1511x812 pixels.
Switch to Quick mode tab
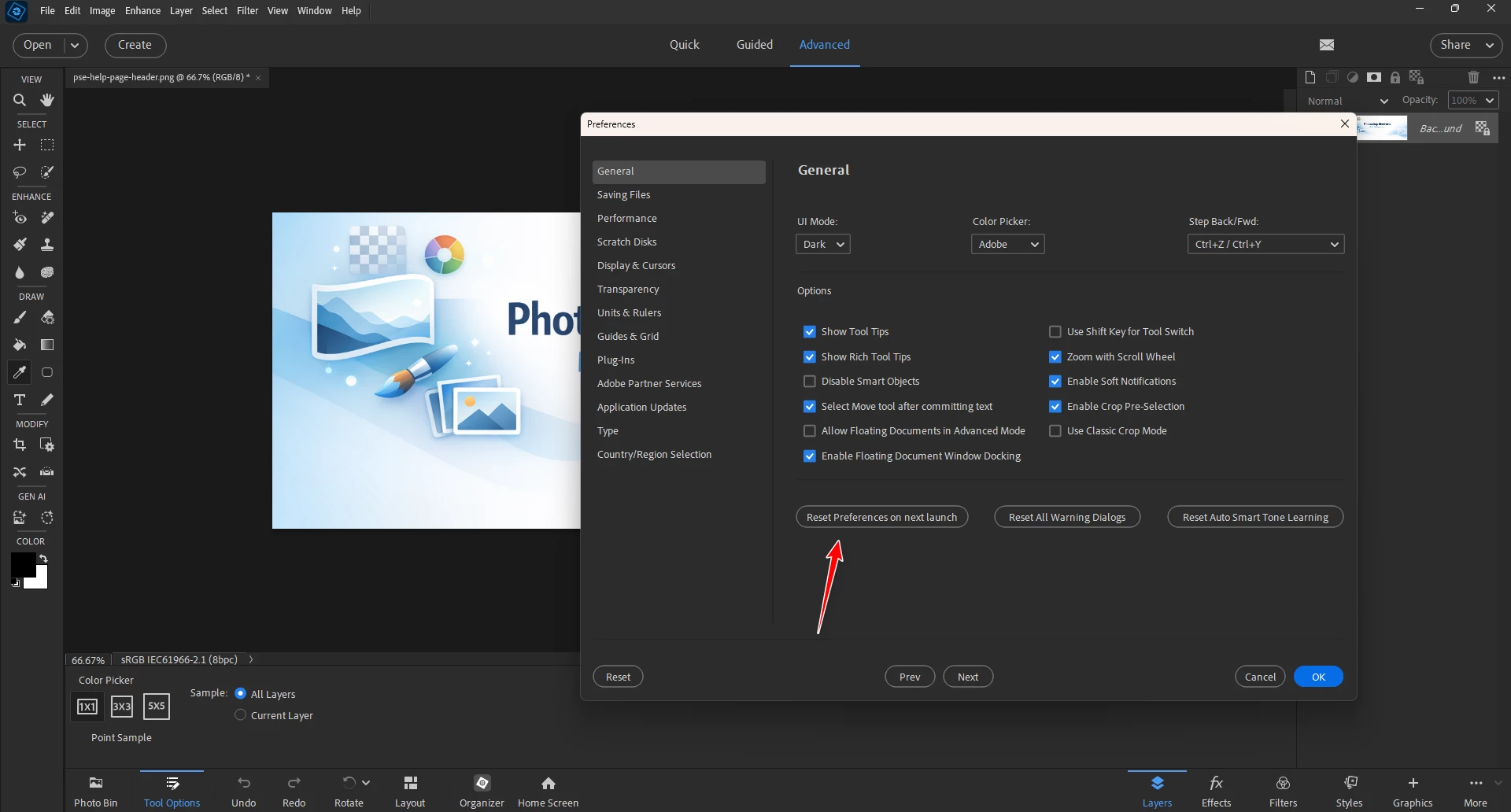tap(684, 45)
